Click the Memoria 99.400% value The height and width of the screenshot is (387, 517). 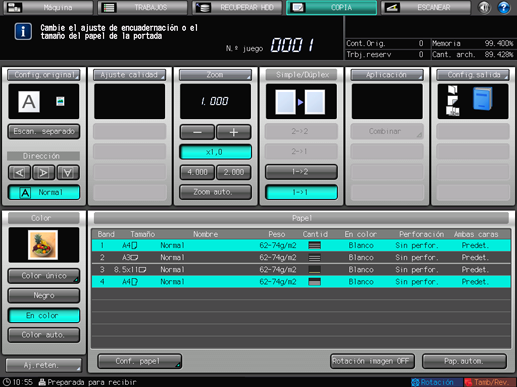pyautogui.click(x=499, y=43)
